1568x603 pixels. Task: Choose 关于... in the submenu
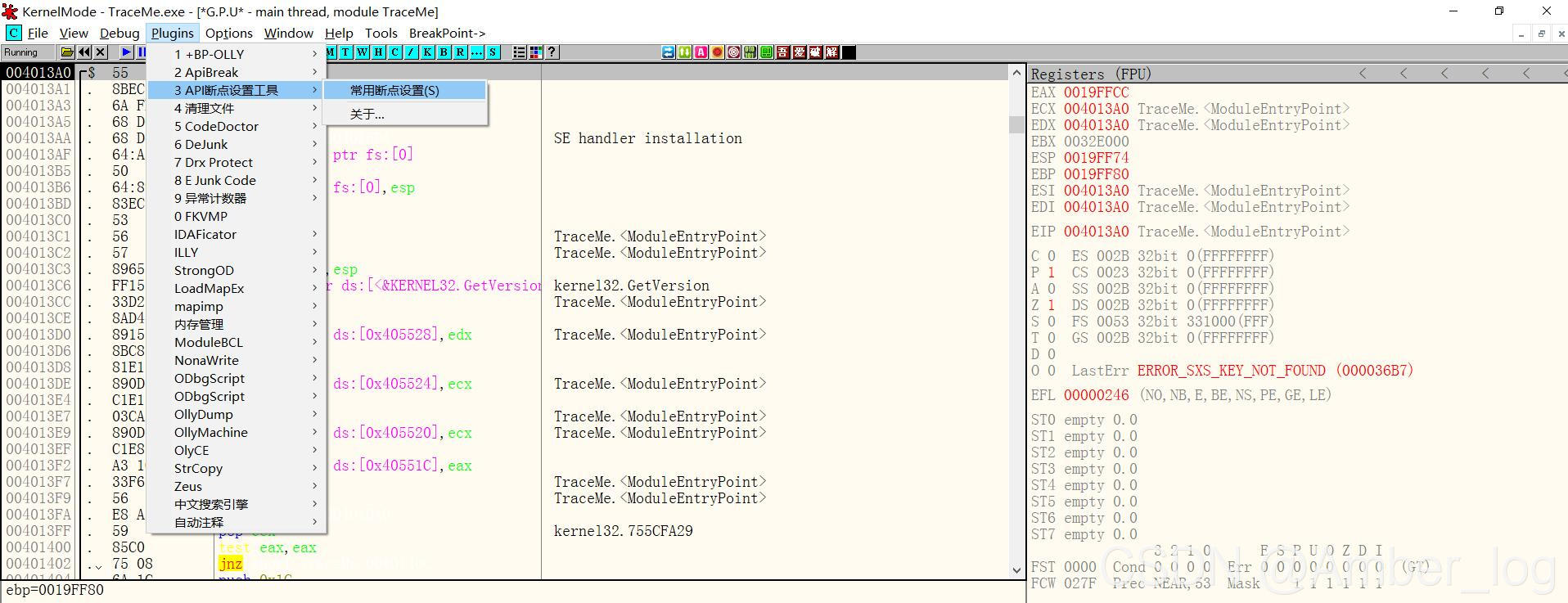[405, 114]
